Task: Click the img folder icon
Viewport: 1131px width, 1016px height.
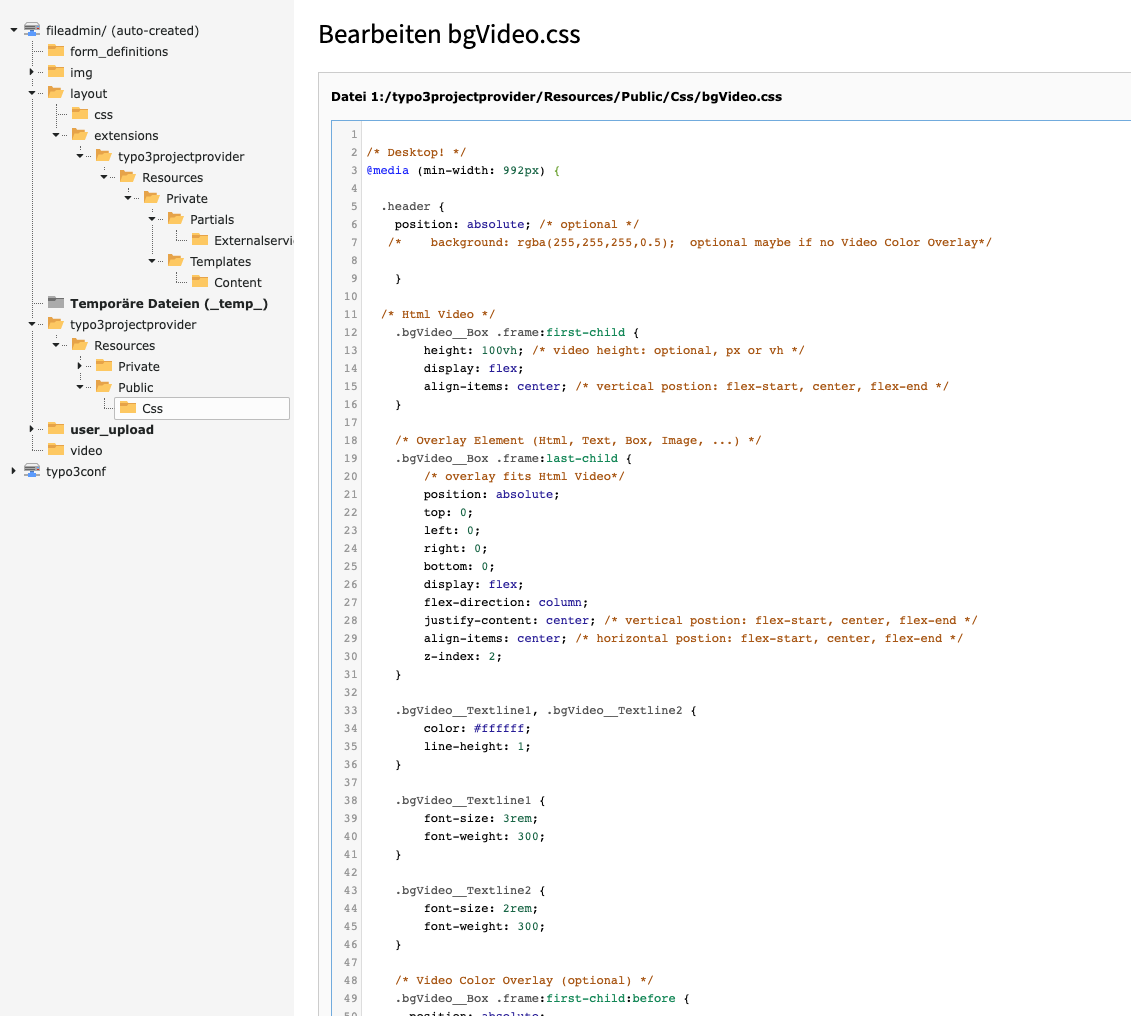Action: [56, 72]
